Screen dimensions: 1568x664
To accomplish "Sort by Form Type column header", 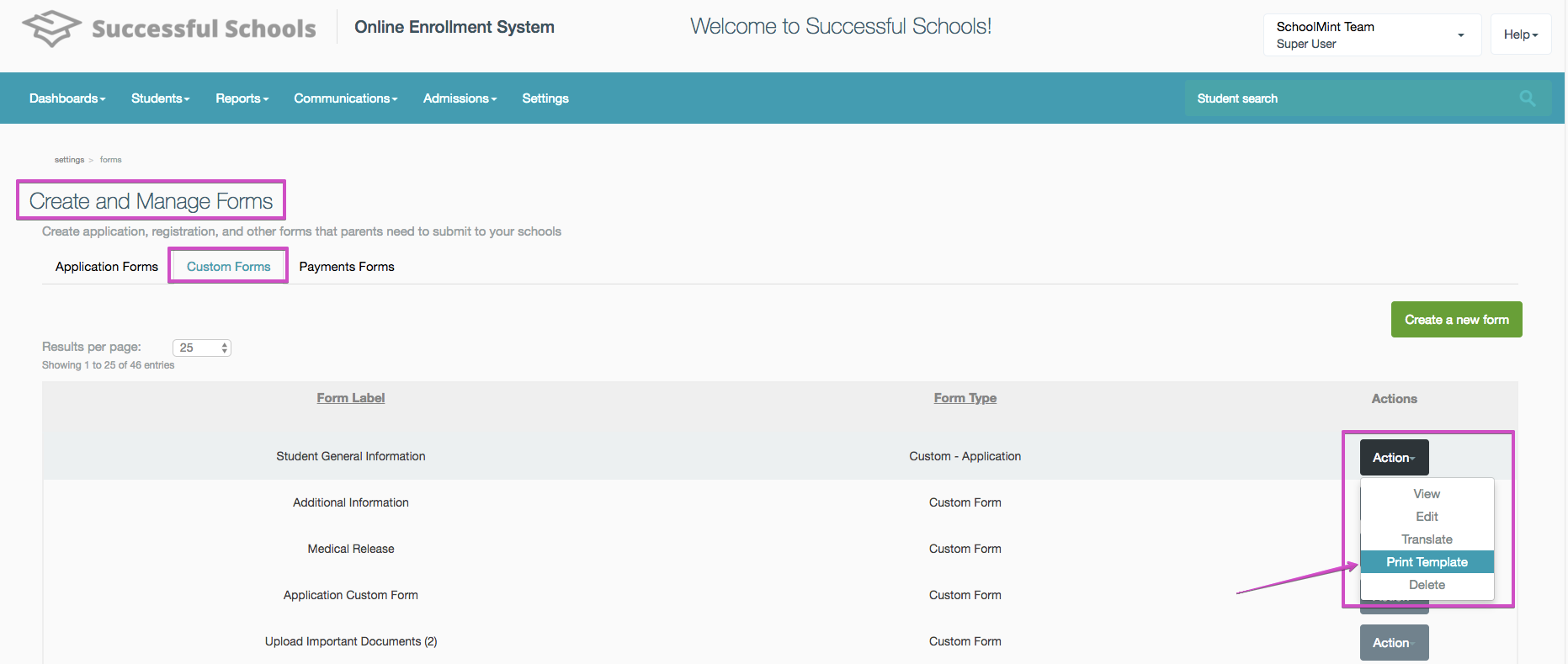I will point(965,398).
